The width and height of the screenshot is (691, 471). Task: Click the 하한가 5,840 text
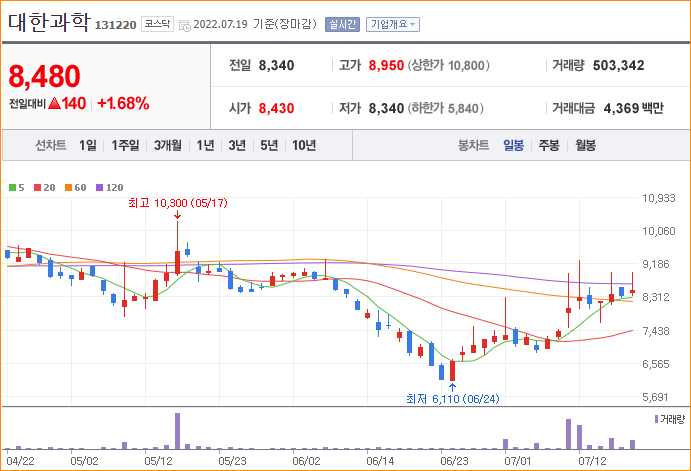point(446,108)
